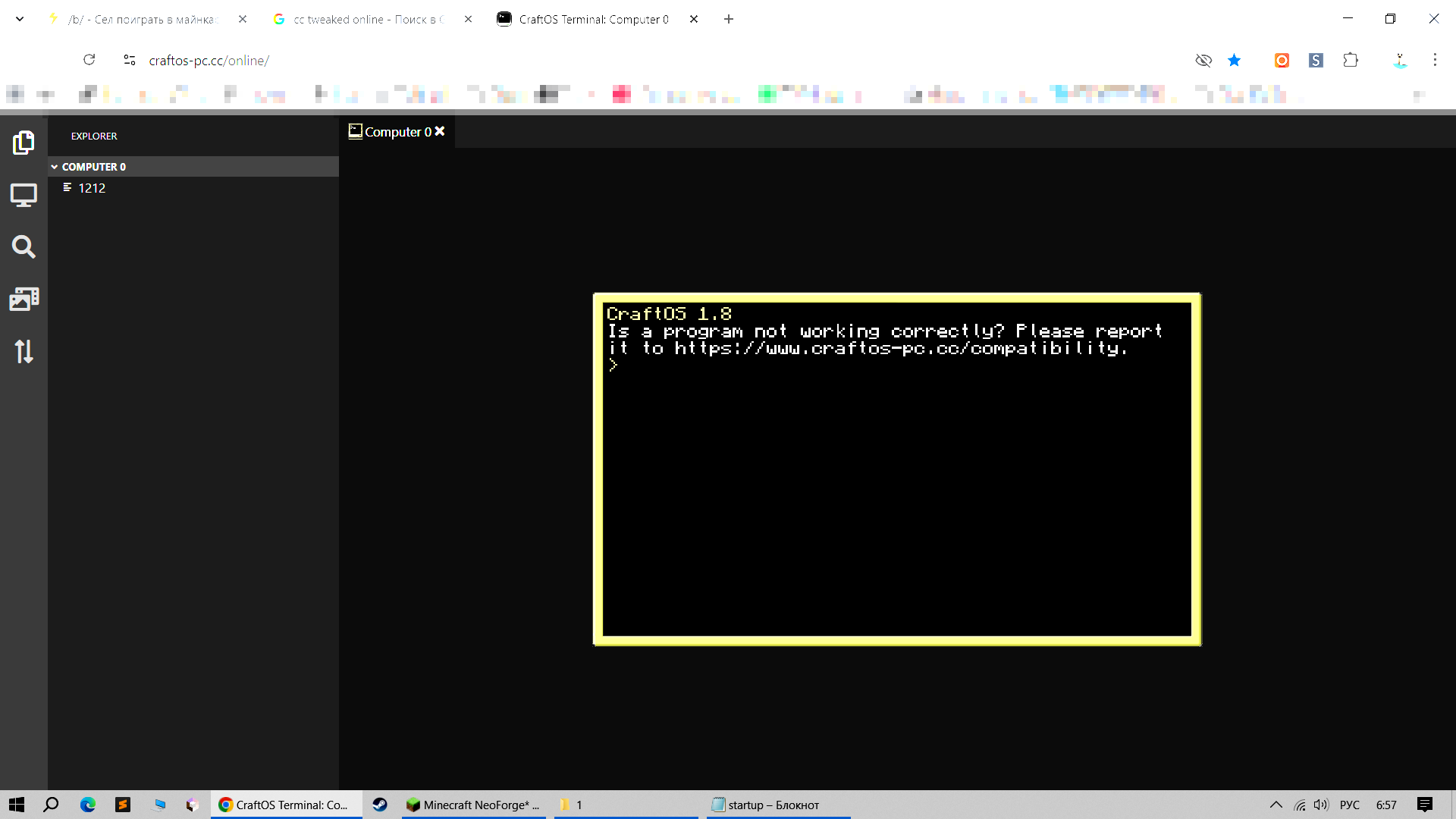Open the search magnifier in activity bar

click(x=24, y=246)
